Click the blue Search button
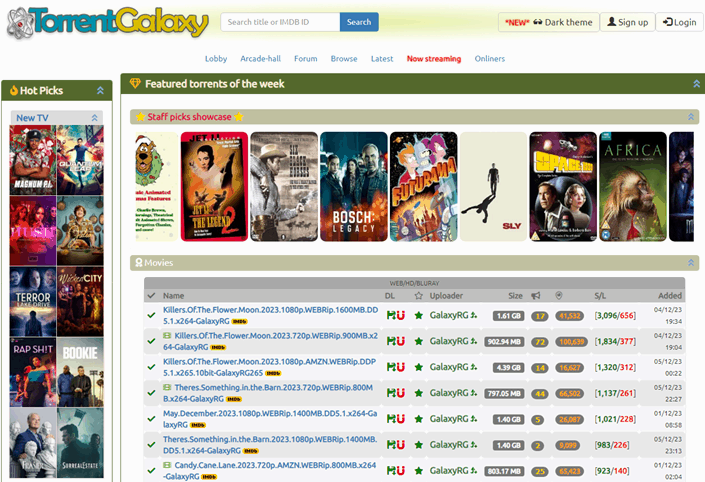 (x=359, y=22)
